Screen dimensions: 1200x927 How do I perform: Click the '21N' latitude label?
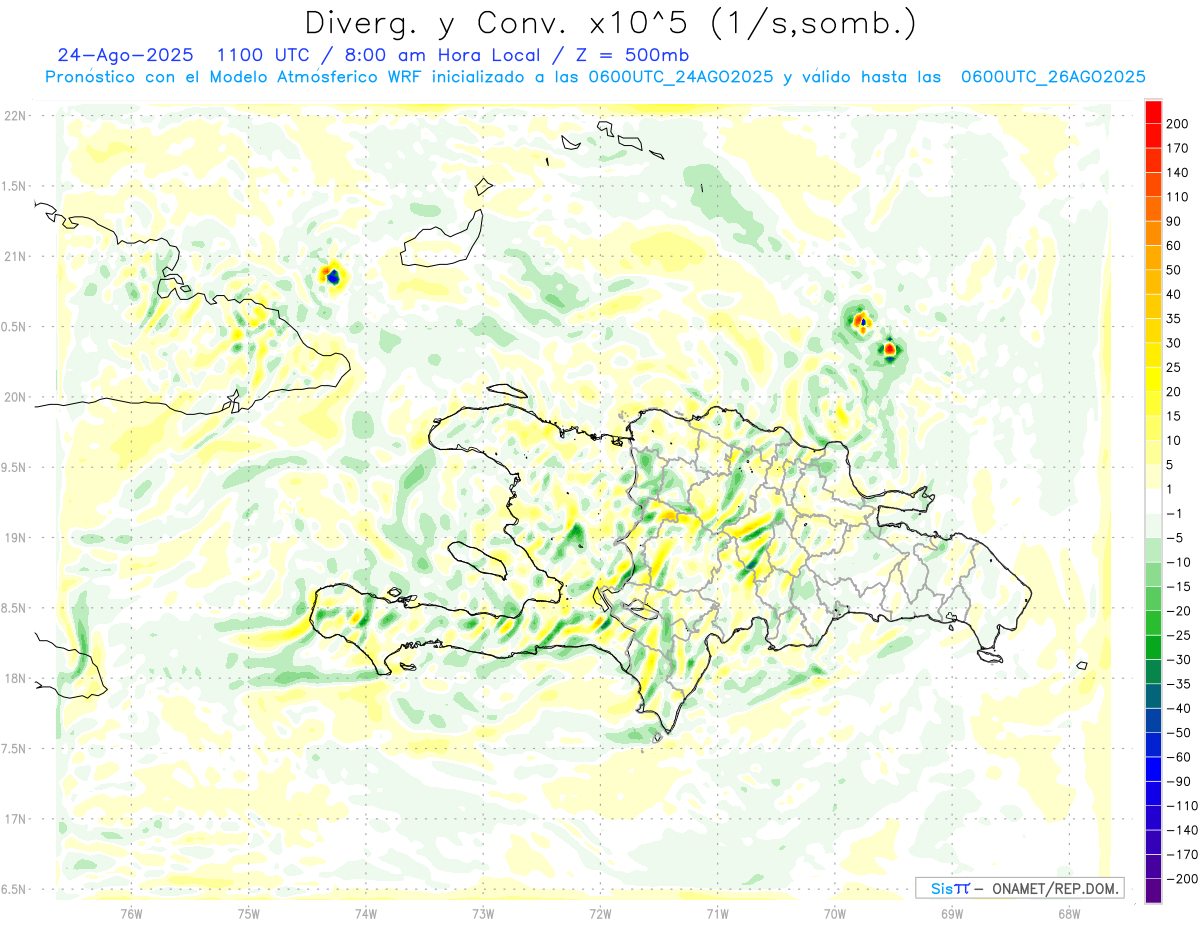15,257
